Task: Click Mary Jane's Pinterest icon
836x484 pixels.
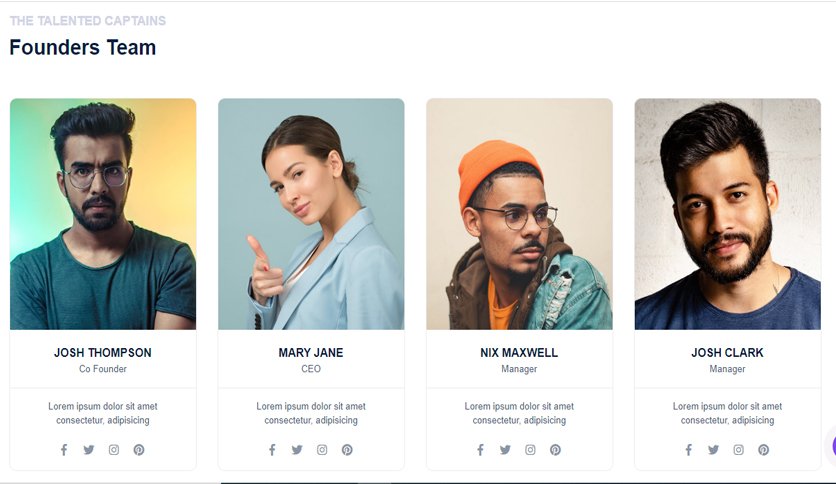Action: 347,450
